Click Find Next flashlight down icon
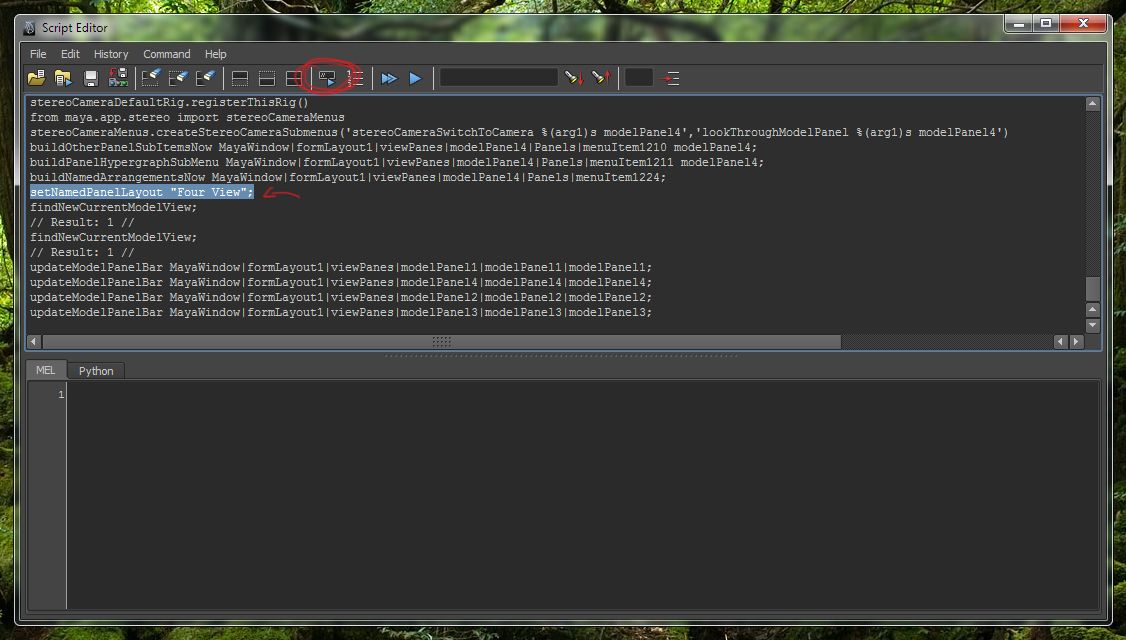 coord(574,78)
